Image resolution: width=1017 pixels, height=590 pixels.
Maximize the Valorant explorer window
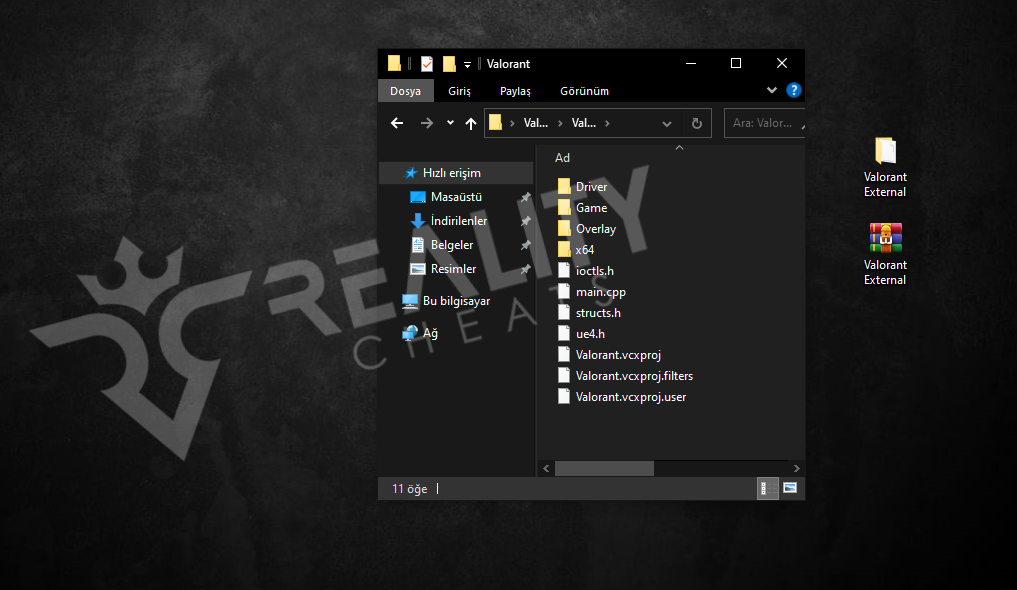736,63
